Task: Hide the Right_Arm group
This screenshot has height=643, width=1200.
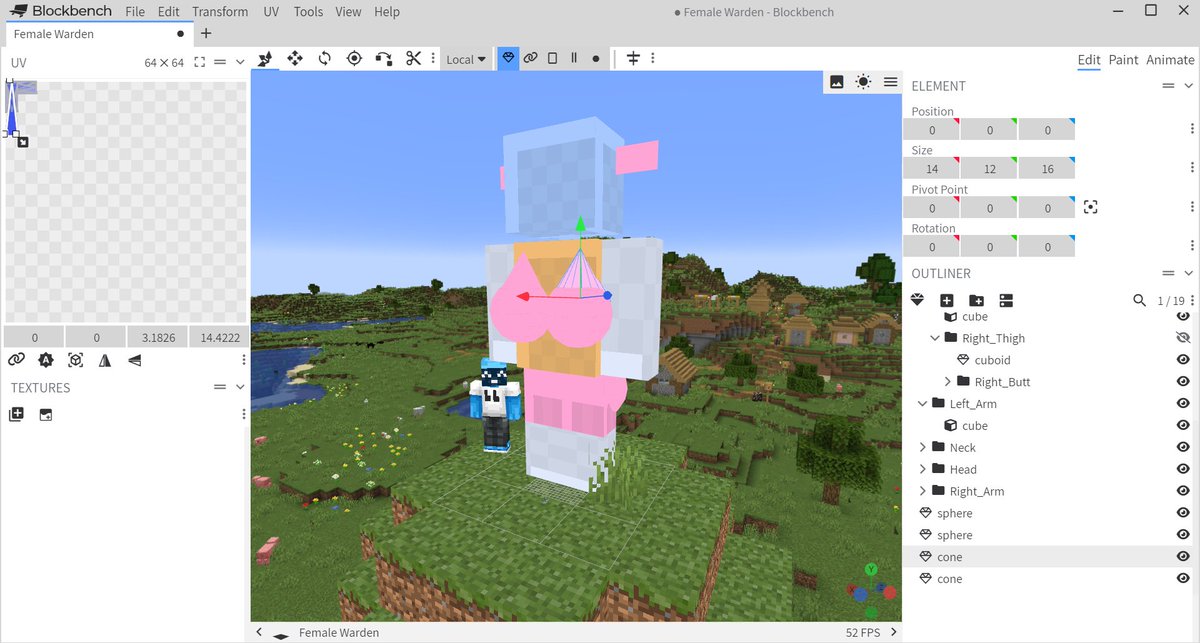Action: click(x=1183, y=491)
